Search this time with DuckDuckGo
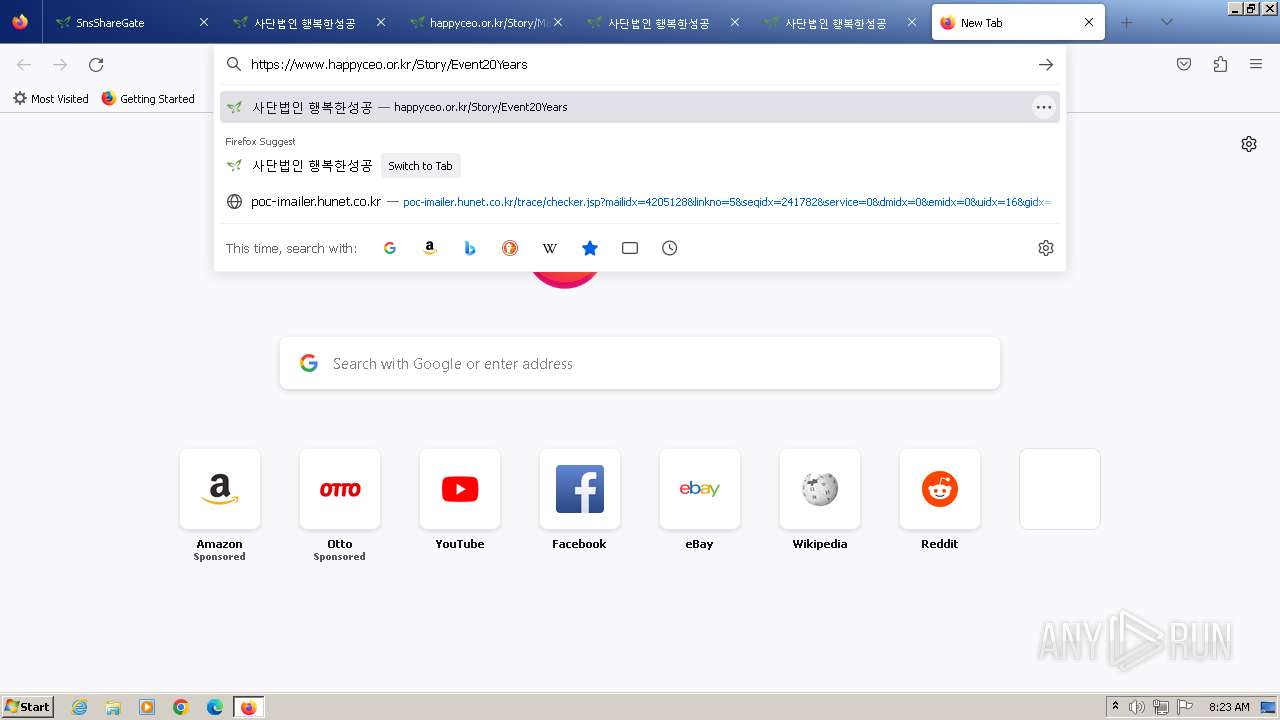Screen dimensions: 1280x720 [x=510, y=248]
